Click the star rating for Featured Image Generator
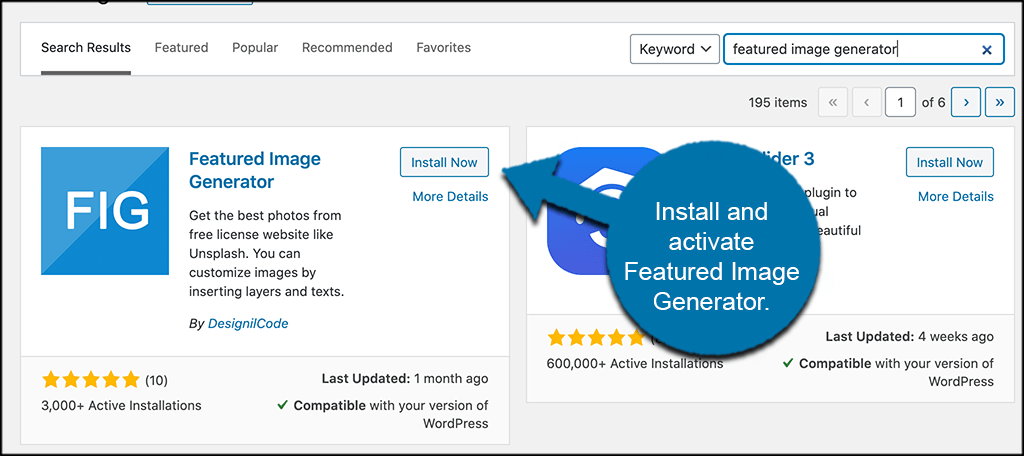The width and height of the screenshot is (1024, 456). pos(90,380)
